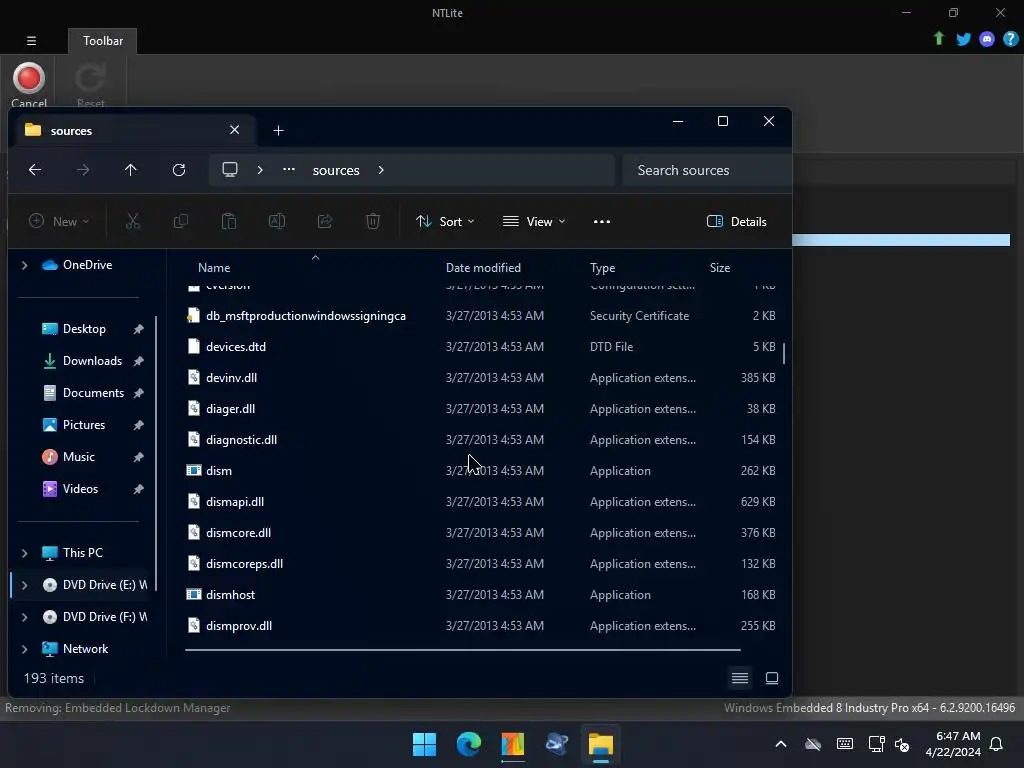Open OneDrive in the navigation pane

pos(87,265)
